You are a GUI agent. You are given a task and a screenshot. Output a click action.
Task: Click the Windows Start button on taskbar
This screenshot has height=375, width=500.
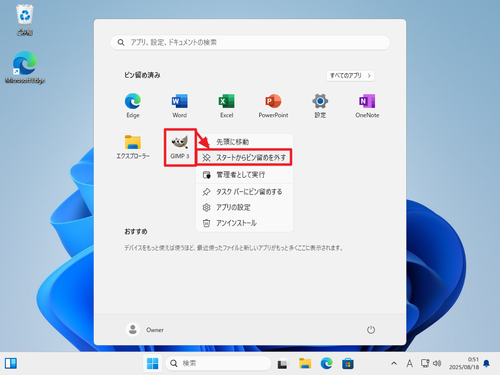click(x=153, y=363)
